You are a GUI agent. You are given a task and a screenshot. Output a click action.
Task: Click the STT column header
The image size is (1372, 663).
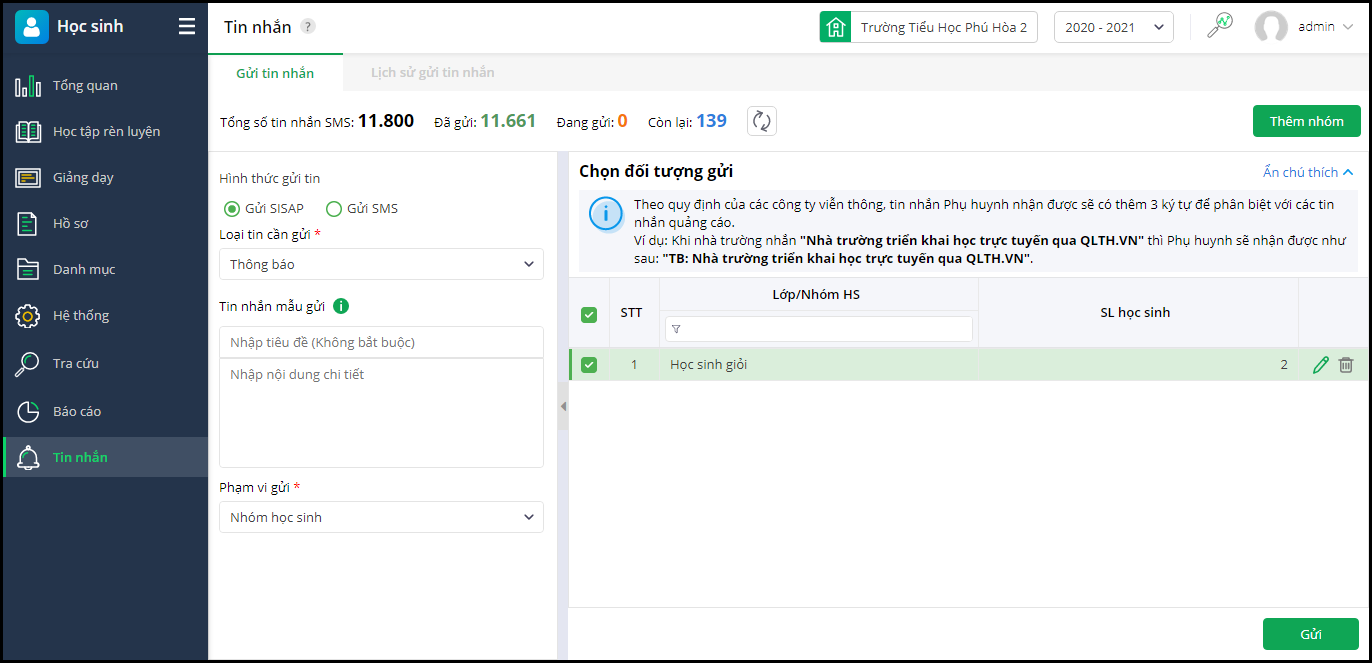pos(631,312)
